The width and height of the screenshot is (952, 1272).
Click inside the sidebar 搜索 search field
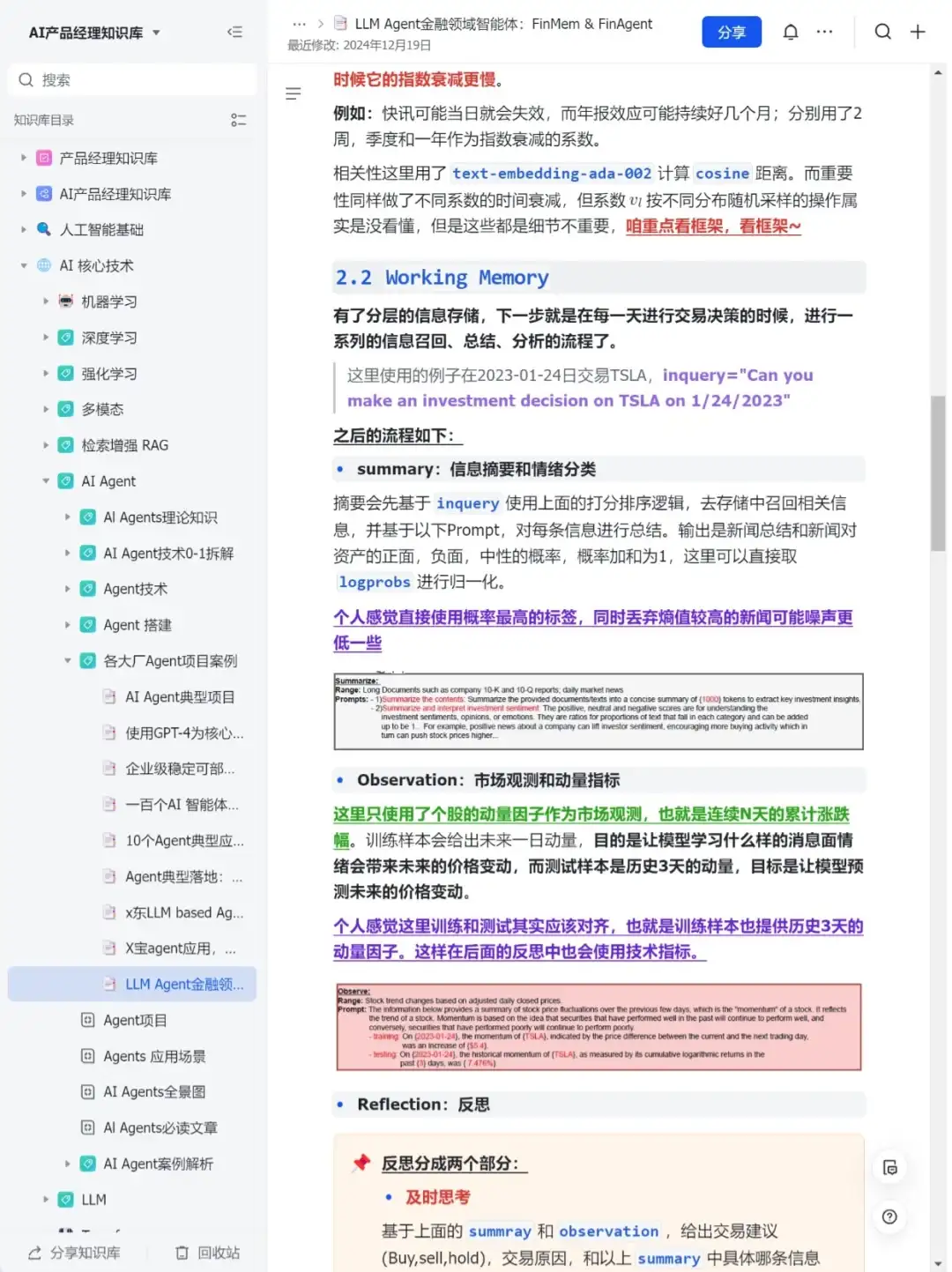click(132, 79)
